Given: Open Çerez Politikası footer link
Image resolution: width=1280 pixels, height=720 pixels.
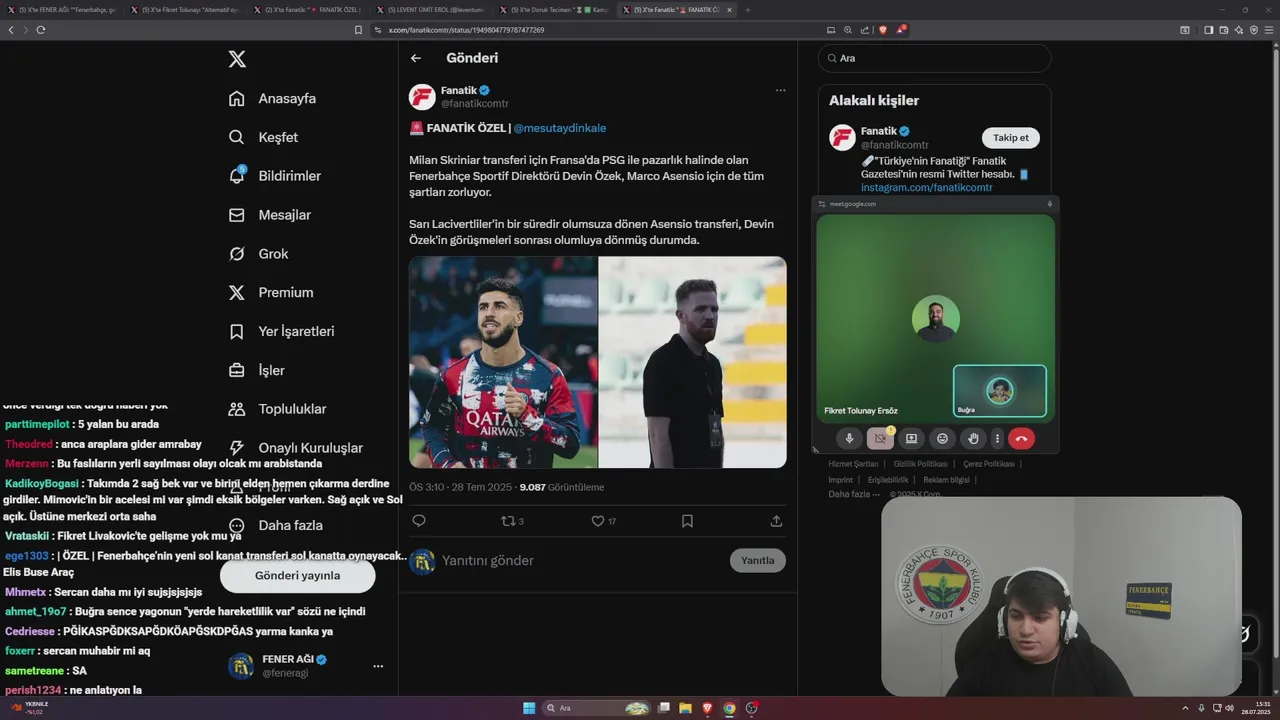Looking at the screenshot, I should (x=989, y=464).
